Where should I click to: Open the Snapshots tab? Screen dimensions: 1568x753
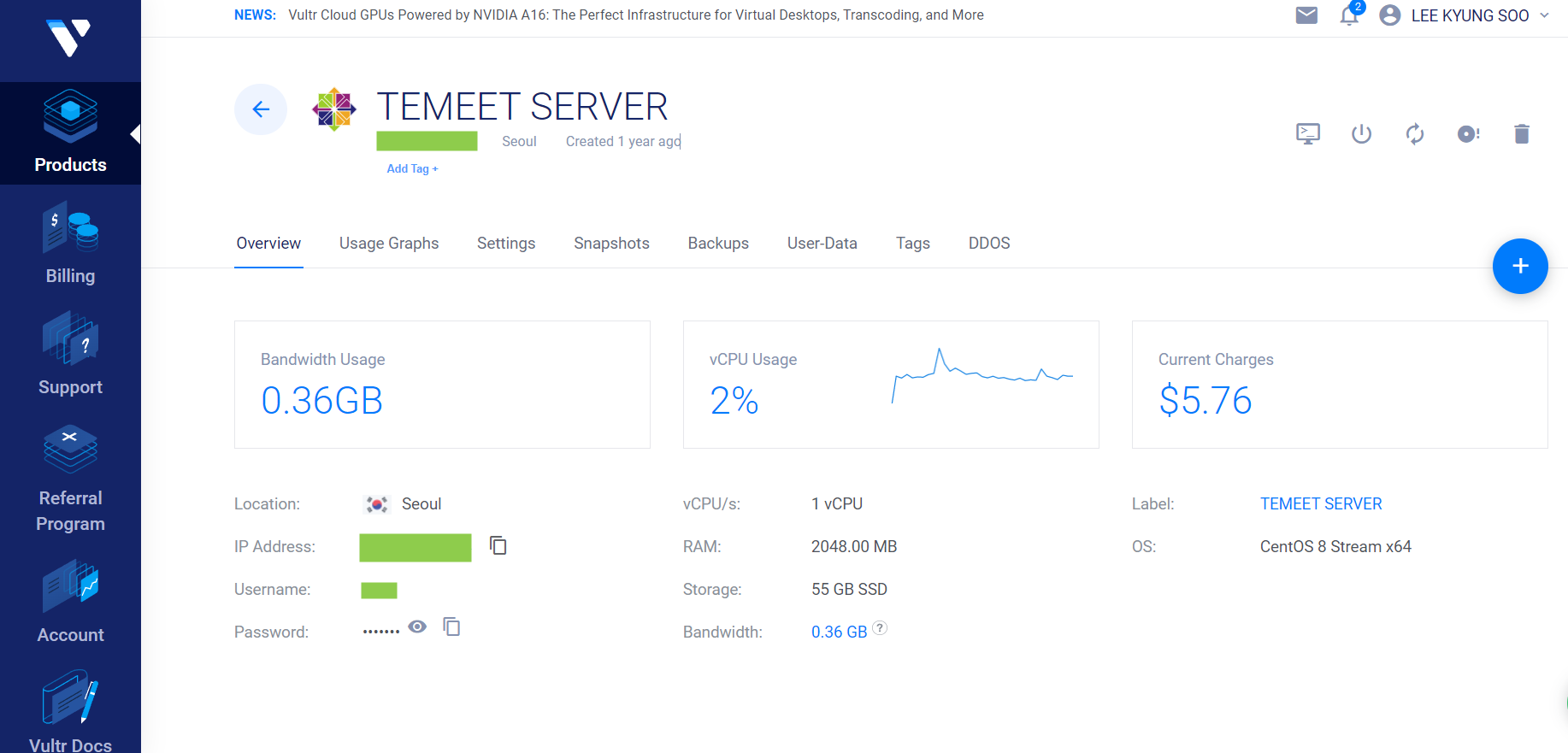coord(611,244)
